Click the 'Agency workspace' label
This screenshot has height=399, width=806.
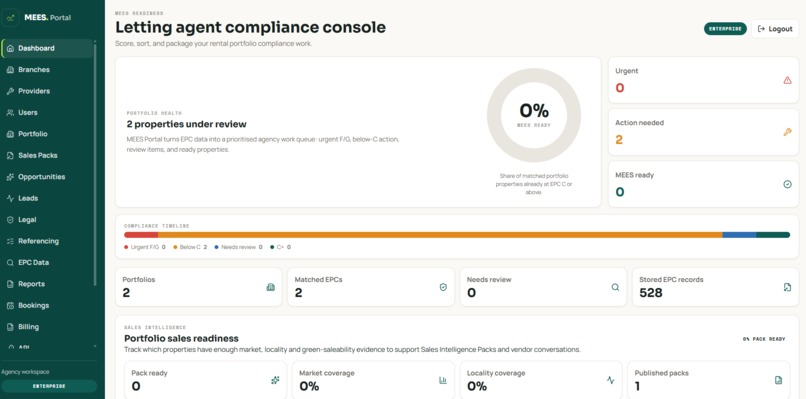pyautogui.click(x=26, y=372)
